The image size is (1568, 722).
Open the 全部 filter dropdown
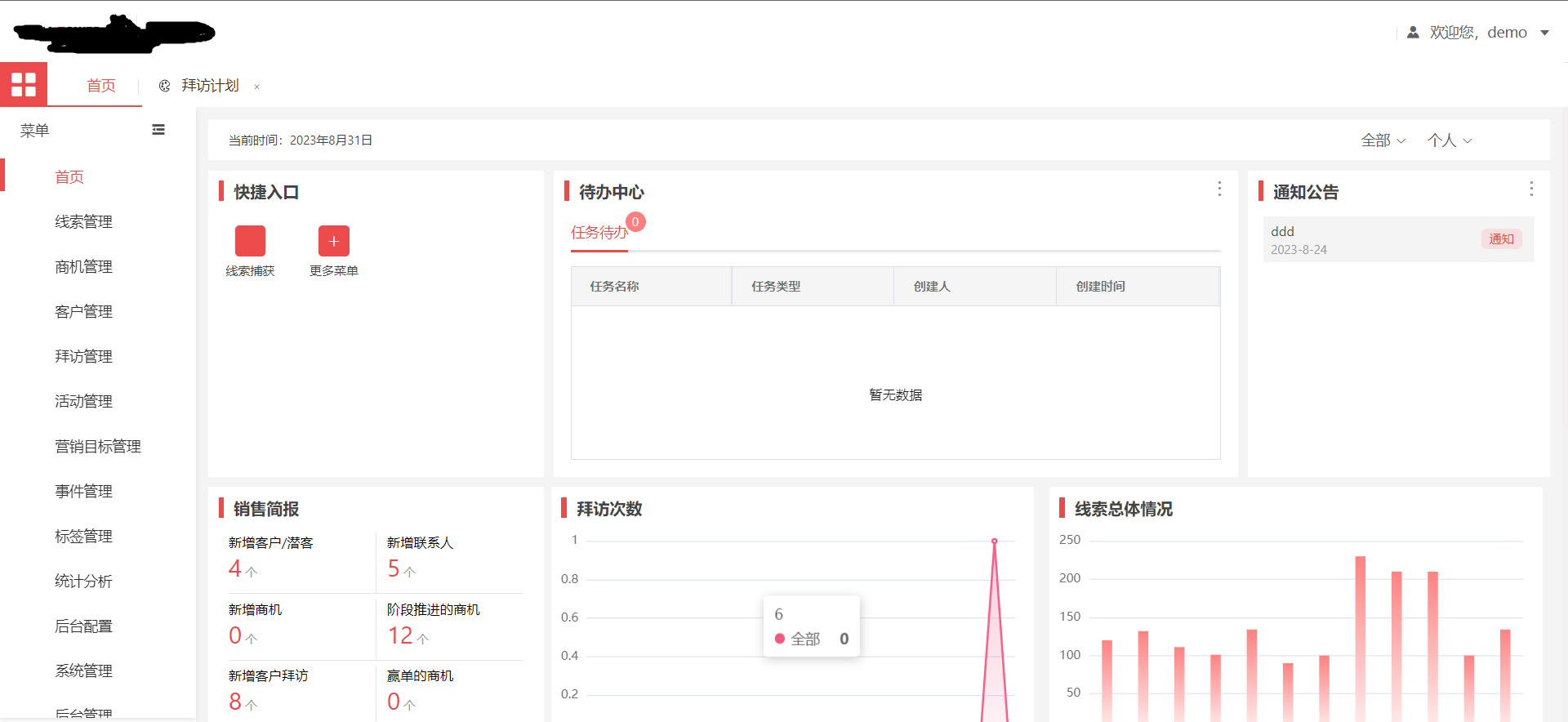click(x=1383, y=140)
